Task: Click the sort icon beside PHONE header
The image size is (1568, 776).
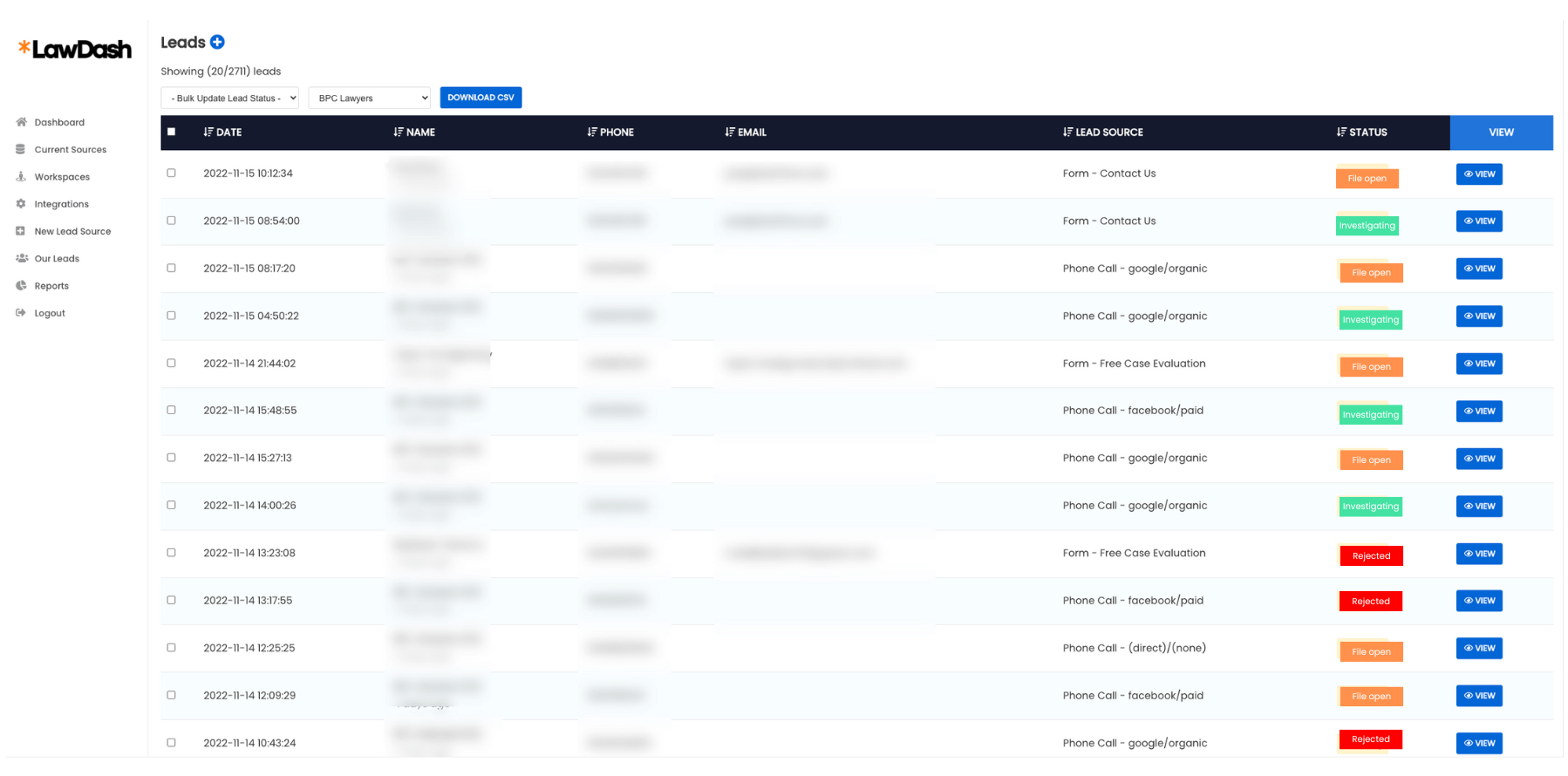Action: 592,132
